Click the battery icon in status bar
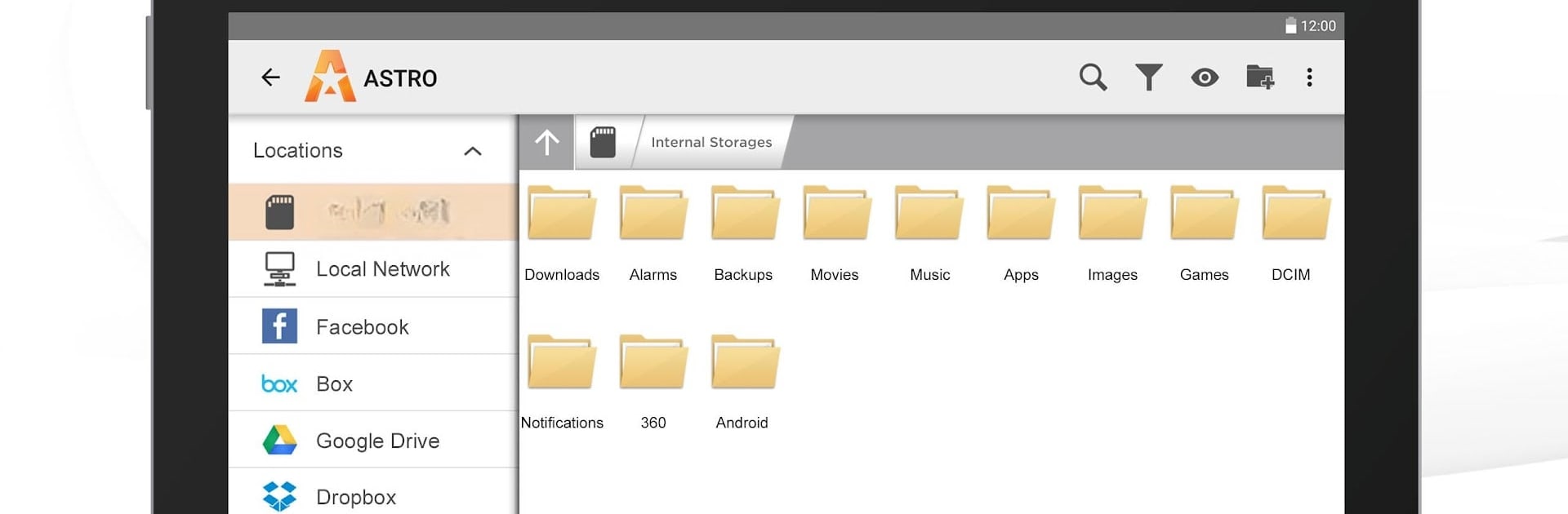This screenshot has width=1568, height=514. [x=1290, y=25]
